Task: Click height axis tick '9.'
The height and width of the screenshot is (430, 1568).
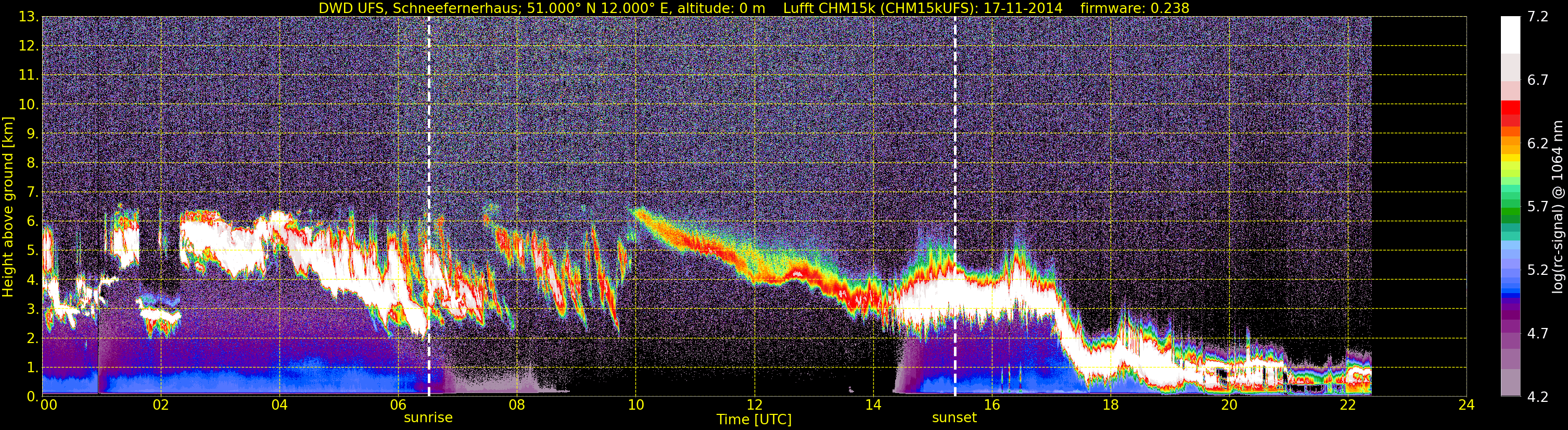Action: click(x=32, y=134)
